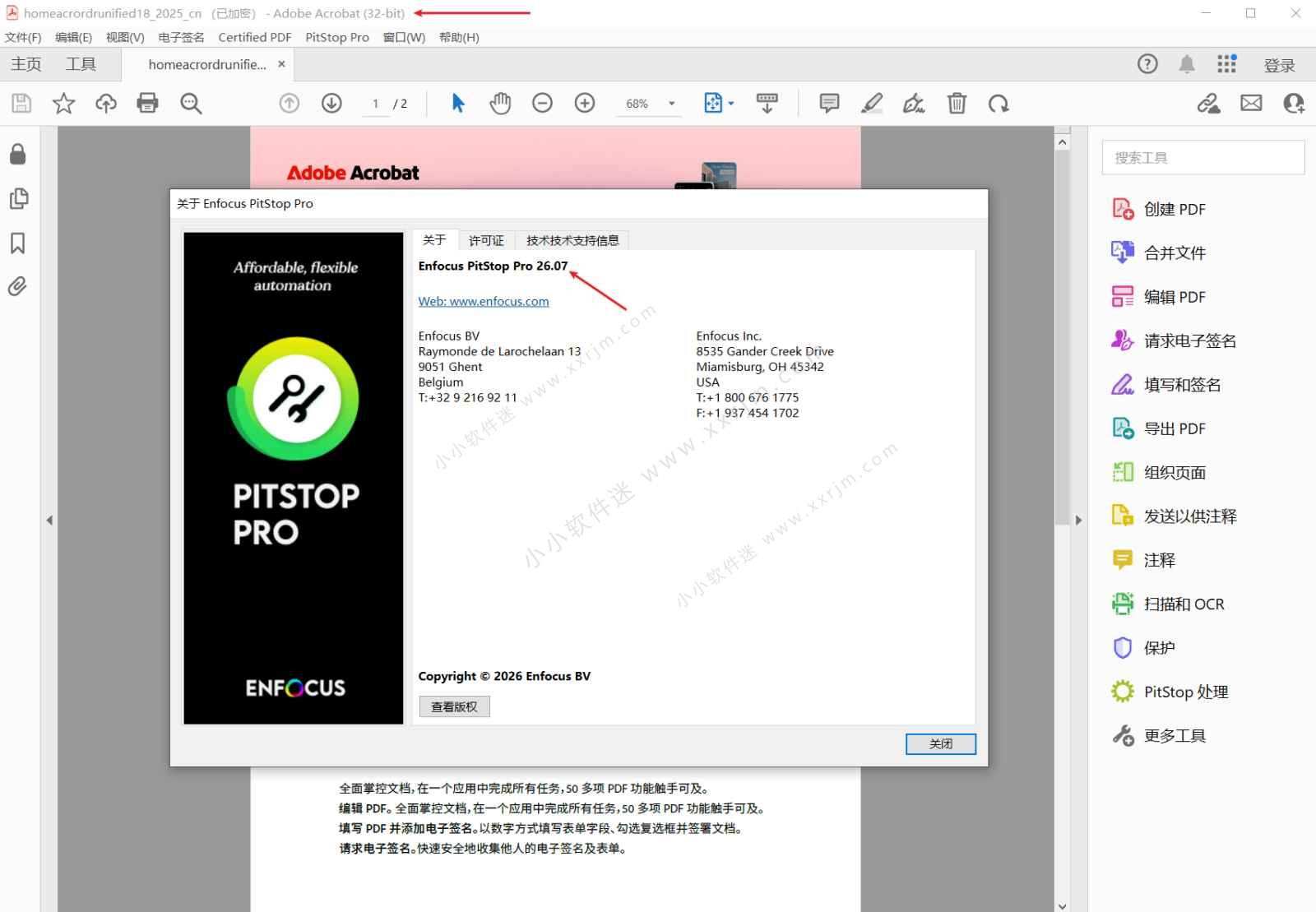The image size is (1316, 912).
Task: Zoom in with the plus icon
Action: pos(585,103)
